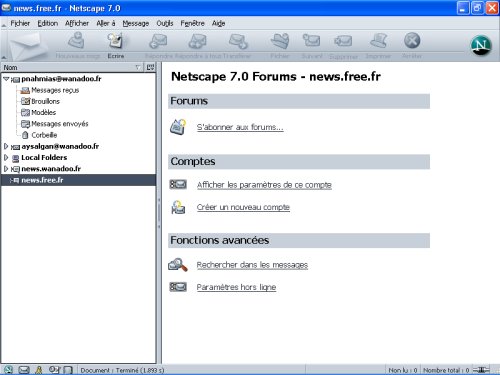Click the magnifier search messages icon
This screenshot has width=500, height=375.
pos(178,265)
